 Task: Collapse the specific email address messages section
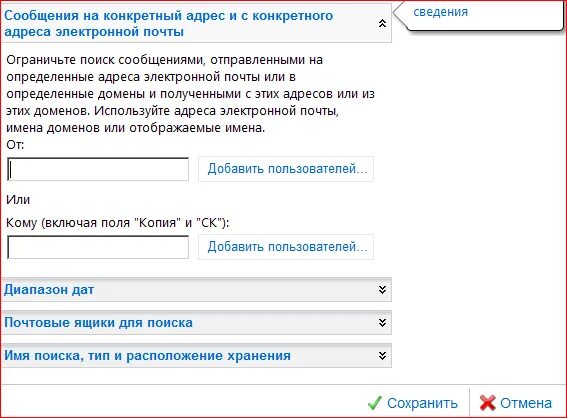382,24
